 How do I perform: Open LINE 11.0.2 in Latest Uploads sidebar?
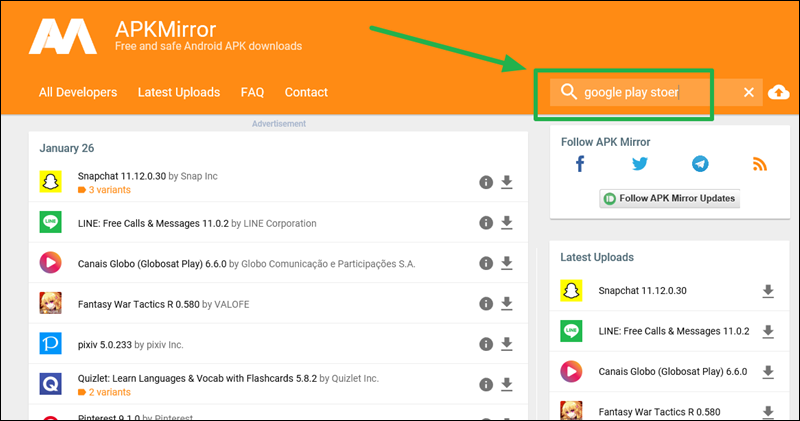point(674,331)
